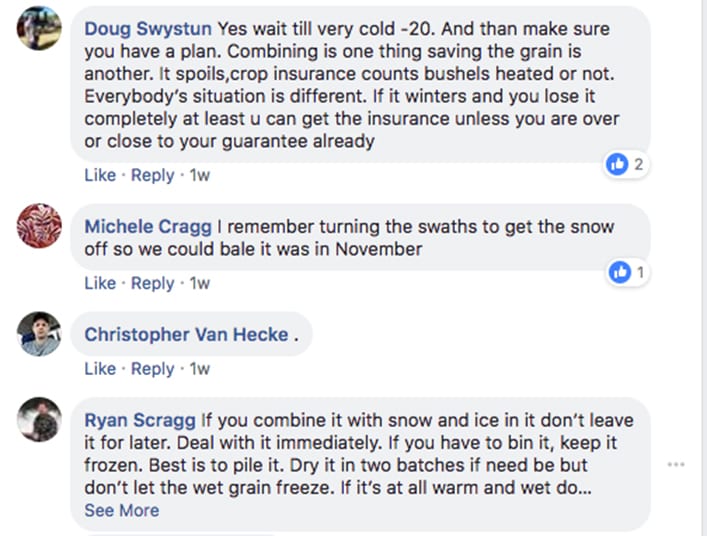The width and height of the screenshot is (707, 536).
Task: Open Ryan Scragg's profile name link
Action: click(140, 421)
